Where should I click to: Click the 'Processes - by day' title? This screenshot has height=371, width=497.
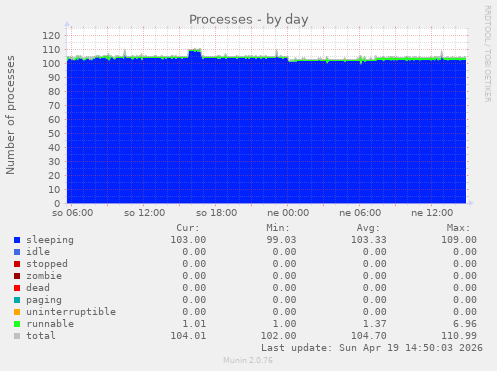click(249, 20)
